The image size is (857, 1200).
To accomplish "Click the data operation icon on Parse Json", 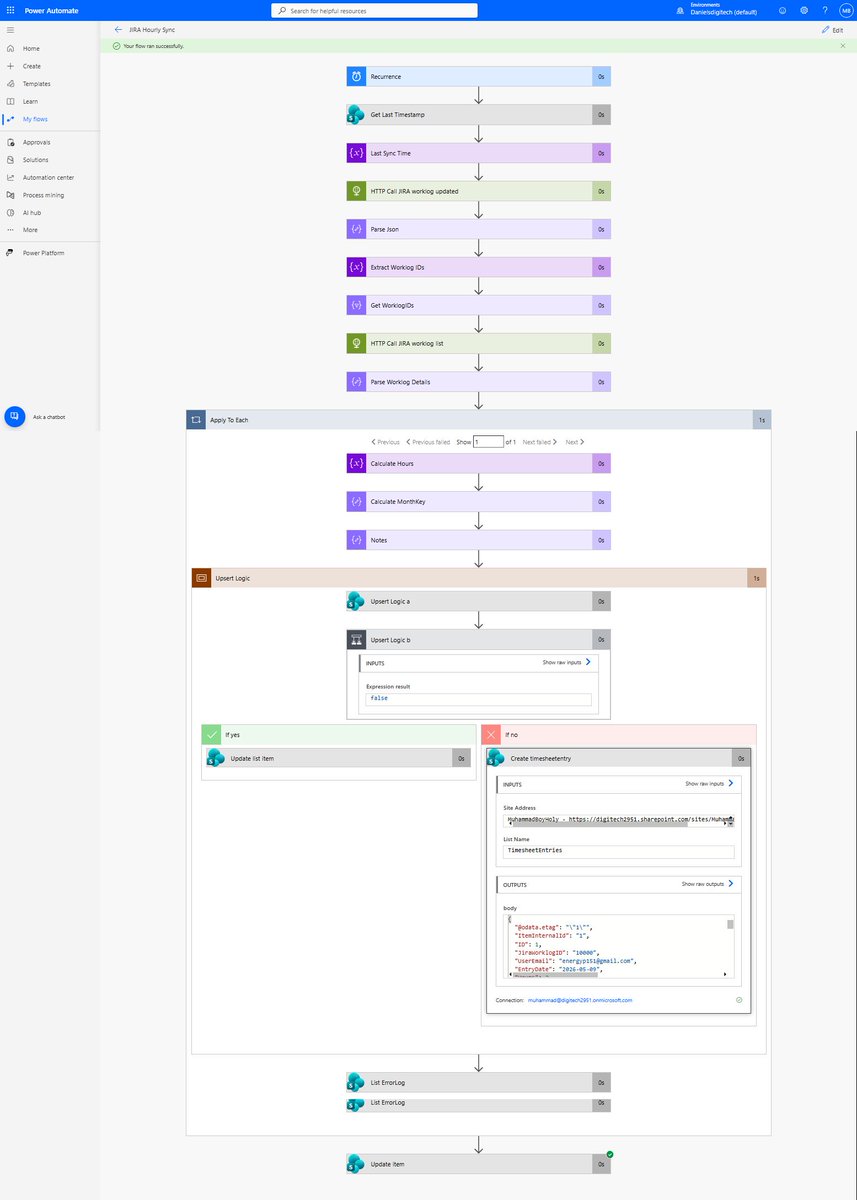I will [357, 229].
